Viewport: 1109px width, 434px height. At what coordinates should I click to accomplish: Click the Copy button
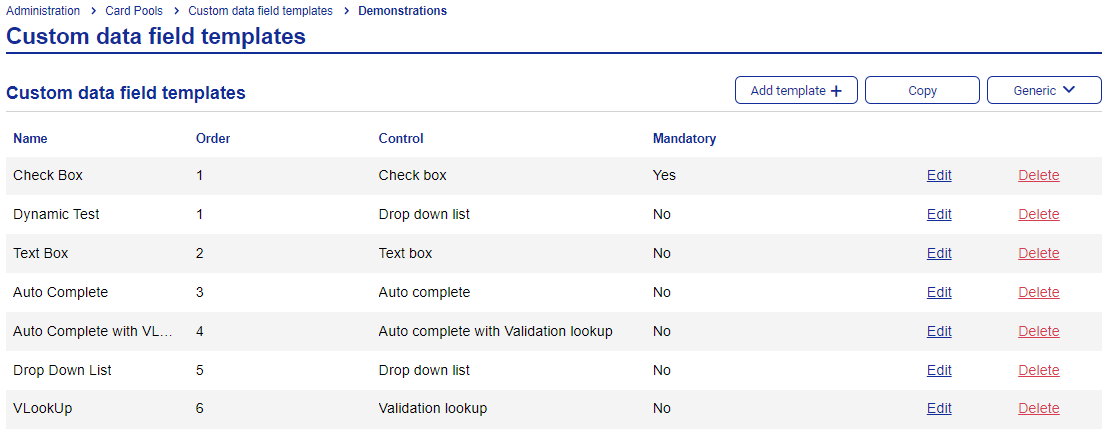pyautogui.click(x=922, y=90)
